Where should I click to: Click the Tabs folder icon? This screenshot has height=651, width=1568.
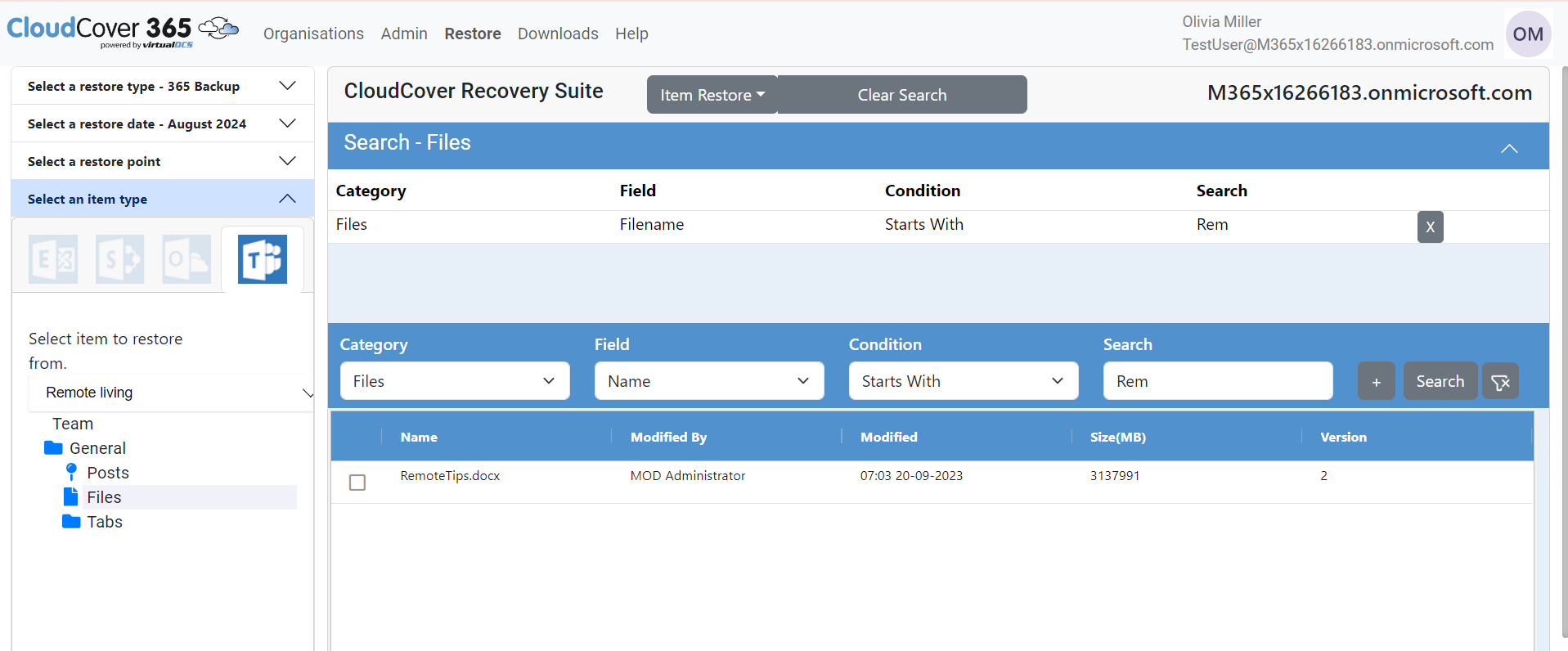(x=71, y=522)
